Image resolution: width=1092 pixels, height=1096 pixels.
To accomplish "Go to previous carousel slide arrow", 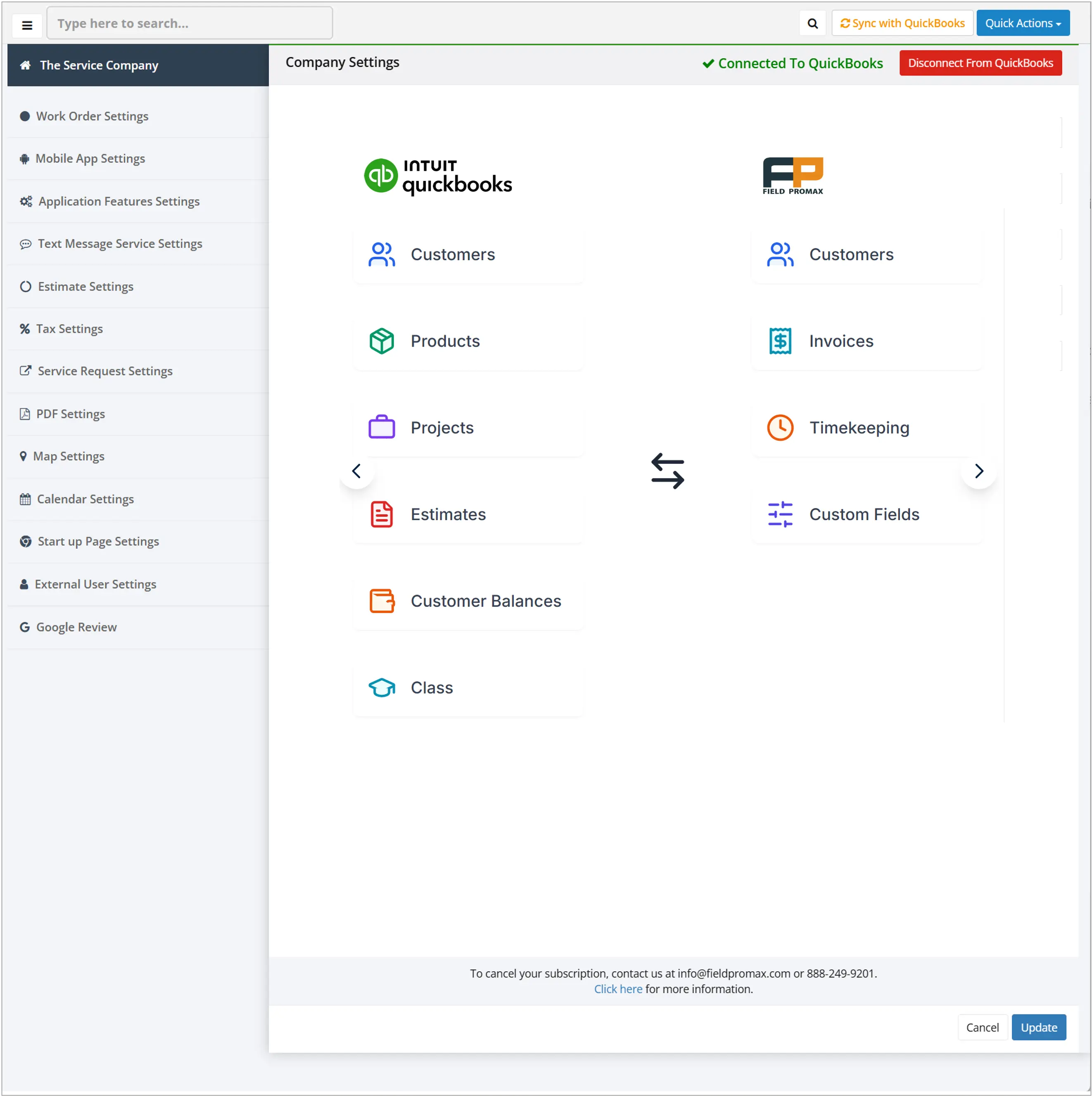I will (x=357, y=471).
